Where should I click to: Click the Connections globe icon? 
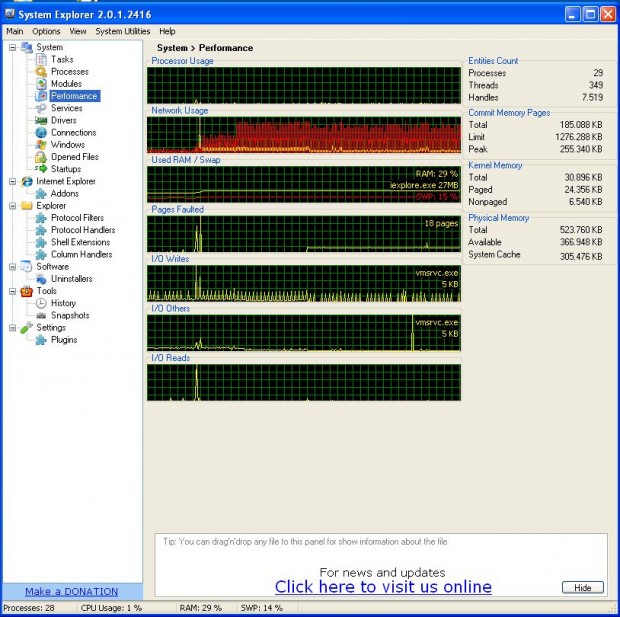point(41,132)
